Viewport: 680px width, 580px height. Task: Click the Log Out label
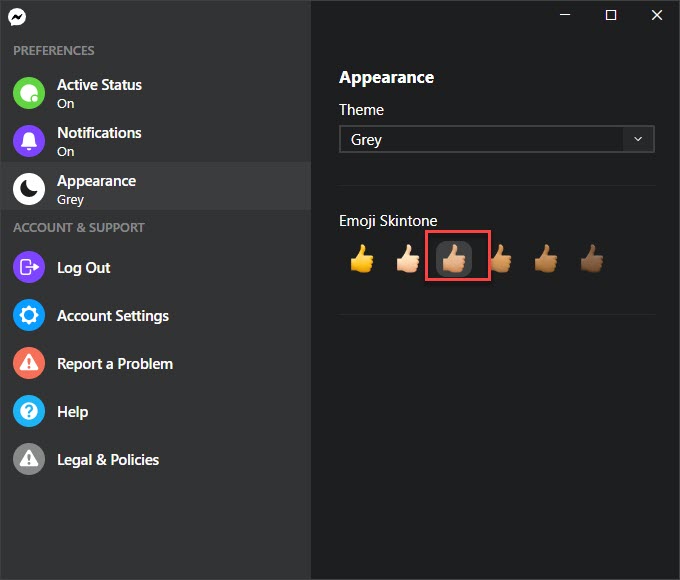pyautogui.click(x=84, y=268)
